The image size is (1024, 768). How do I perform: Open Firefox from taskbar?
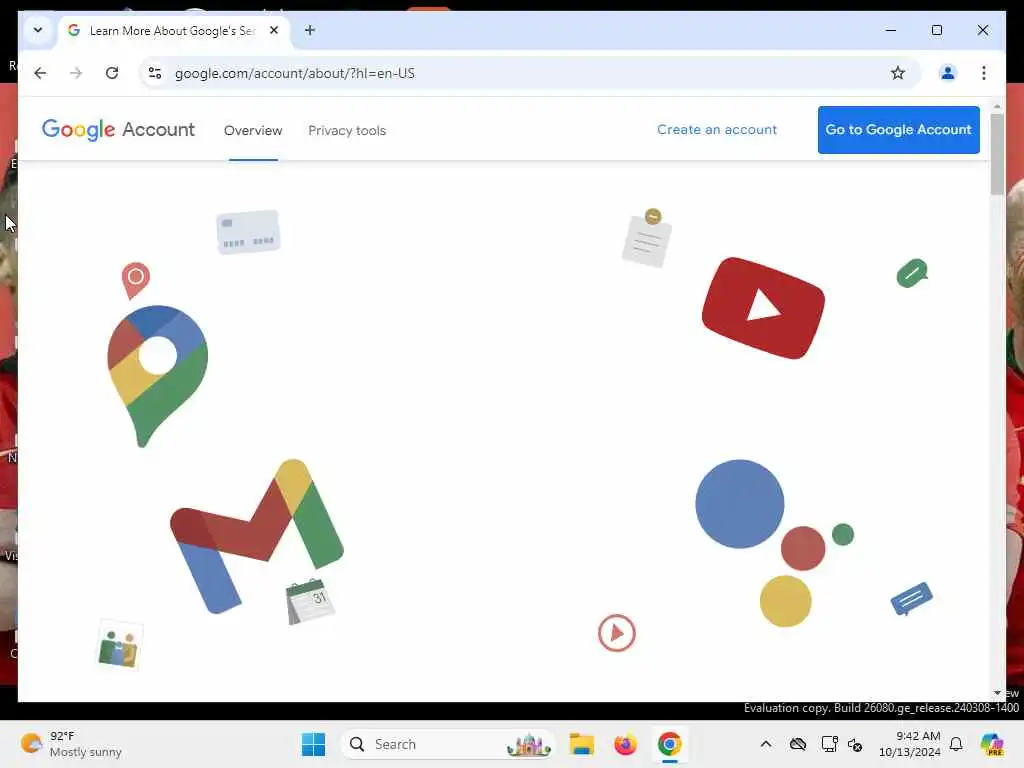click(625, 744)
